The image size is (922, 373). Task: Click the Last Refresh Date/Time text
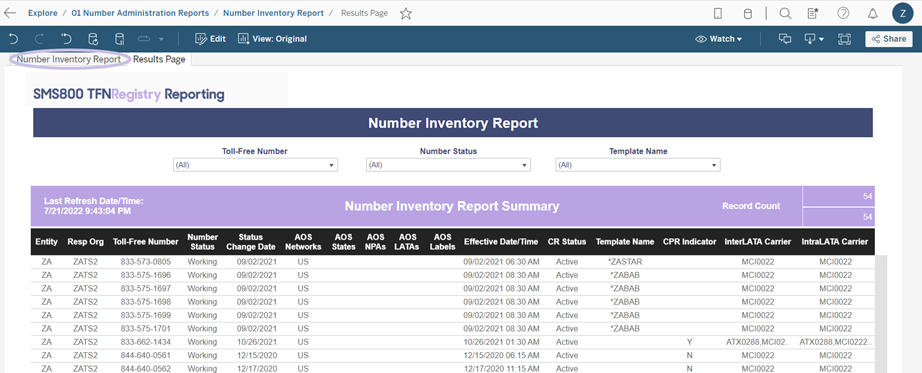93,206
